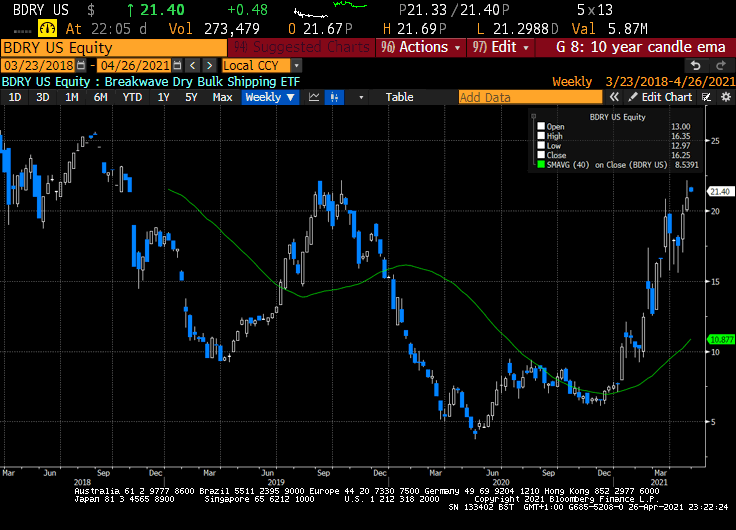
Task: Click the Edit Chart button
Action: [660, 97]
